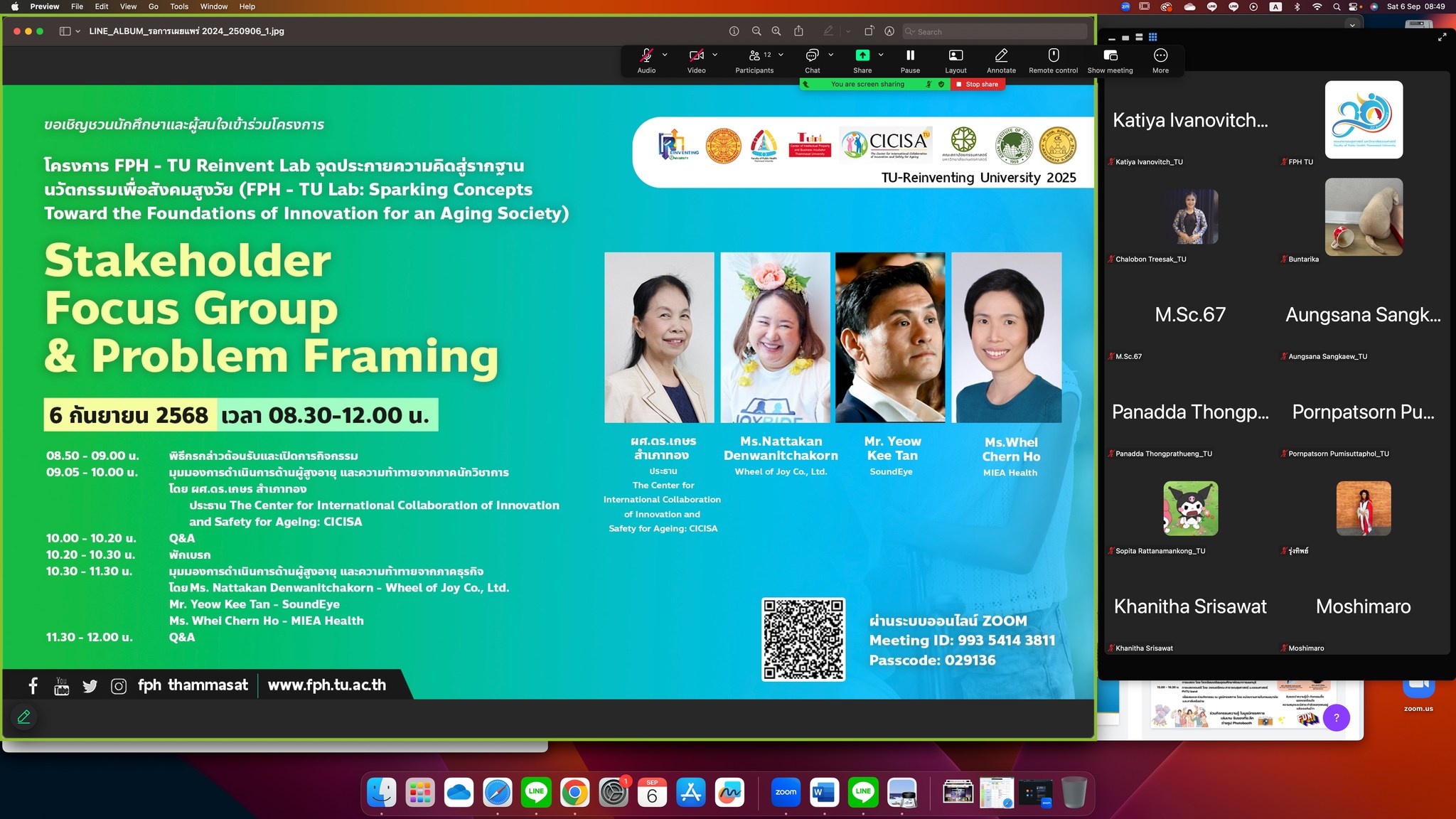Open the File menu

[77, 6]
